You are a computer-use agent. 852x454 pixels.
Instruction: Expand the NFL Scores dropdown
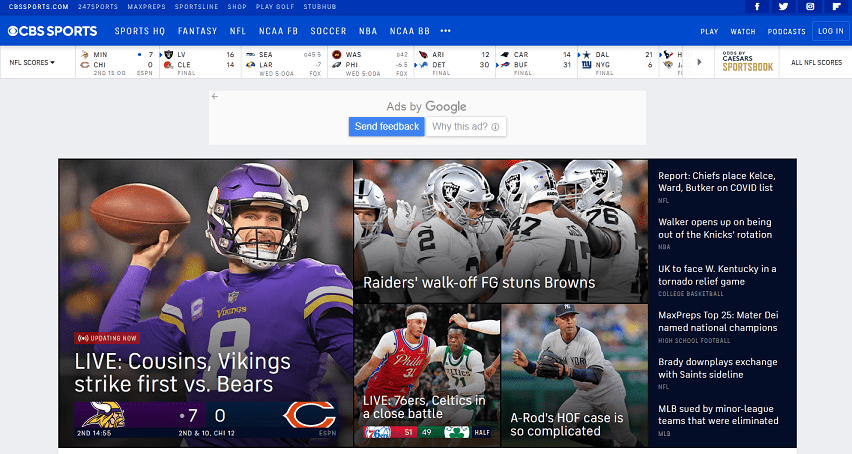[32, 62]
